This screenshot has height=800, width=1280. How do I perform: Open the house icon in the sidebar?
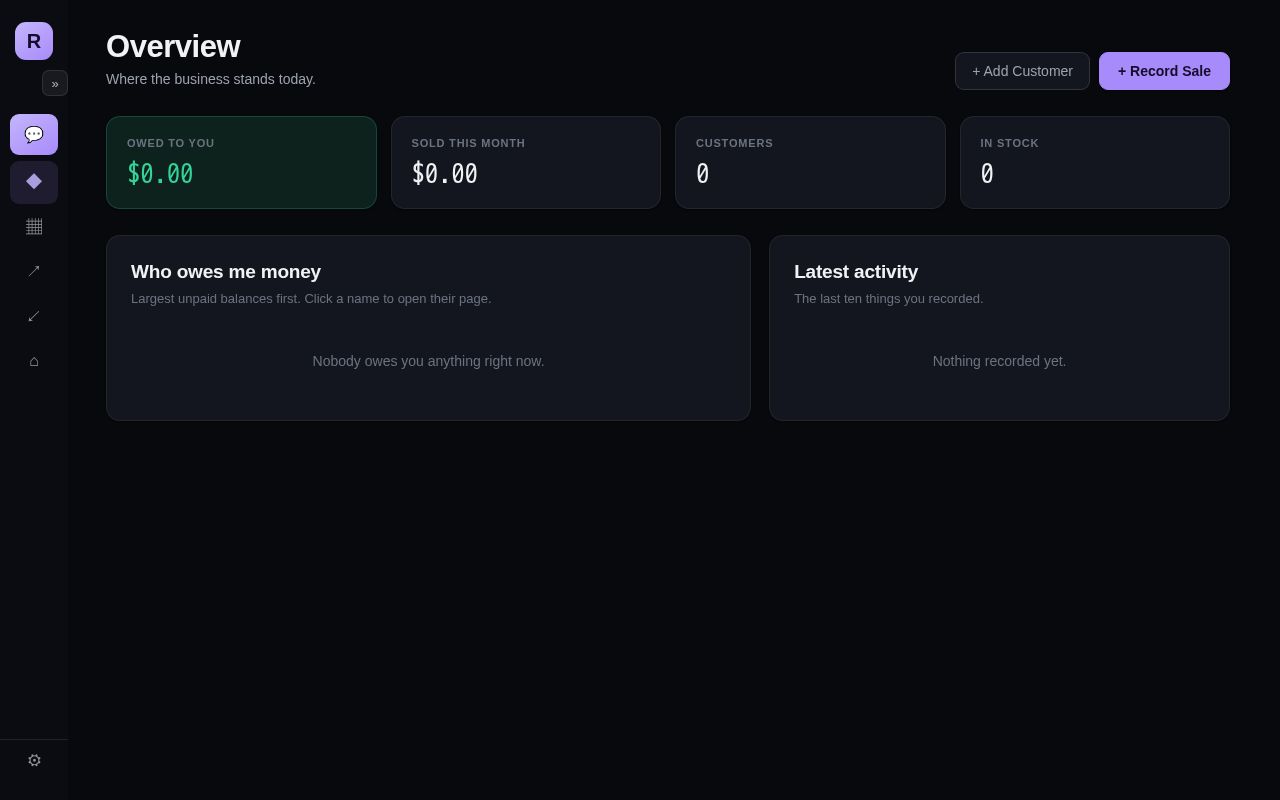point(34,361)
